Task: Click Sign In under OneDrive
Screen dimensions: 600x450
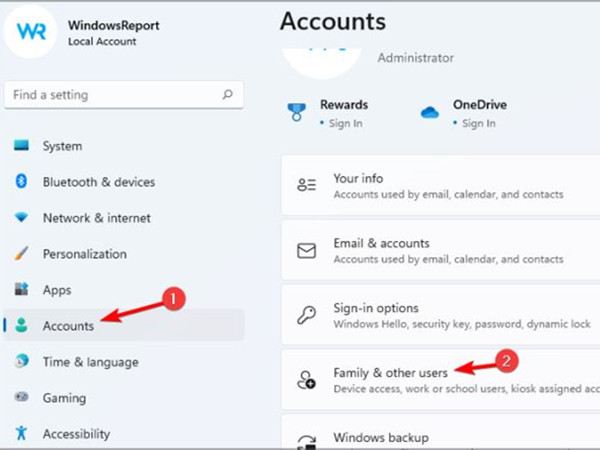Action: tap(477, 124)
